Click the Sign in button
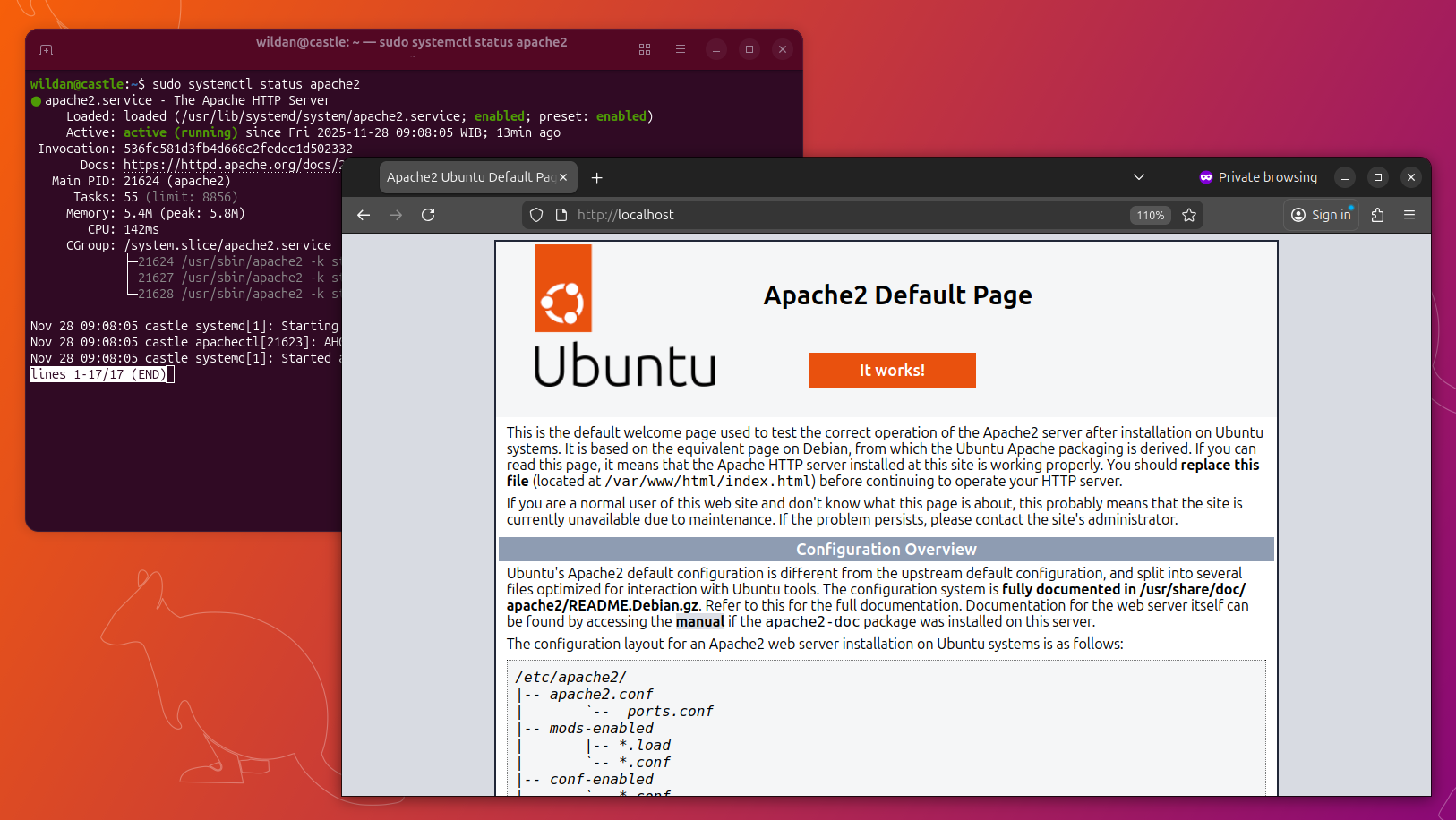 coord(1322,215)
